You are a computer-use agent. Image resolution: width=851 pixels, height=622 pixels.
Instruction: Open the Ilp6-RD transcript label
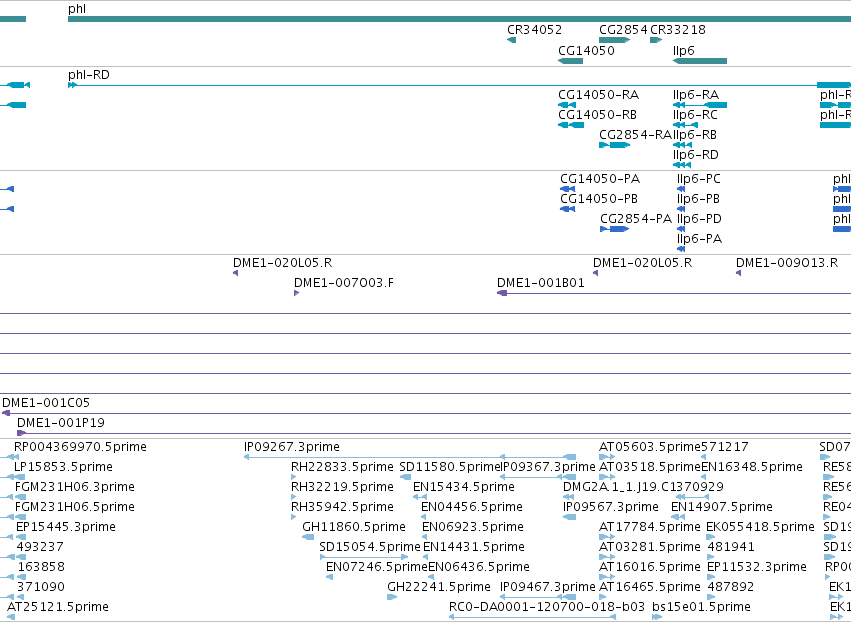(696, 155)
